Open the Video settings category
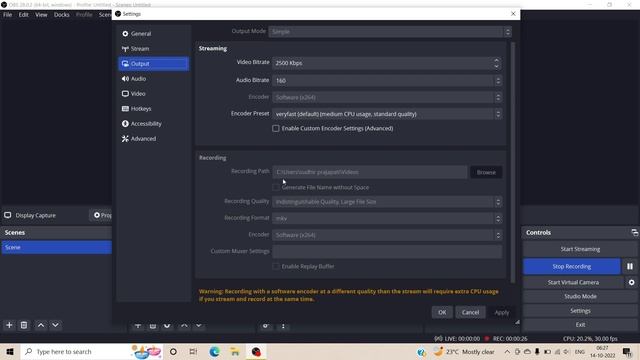The width and height of the screenshot is (640, 360). tap(153, 94)
